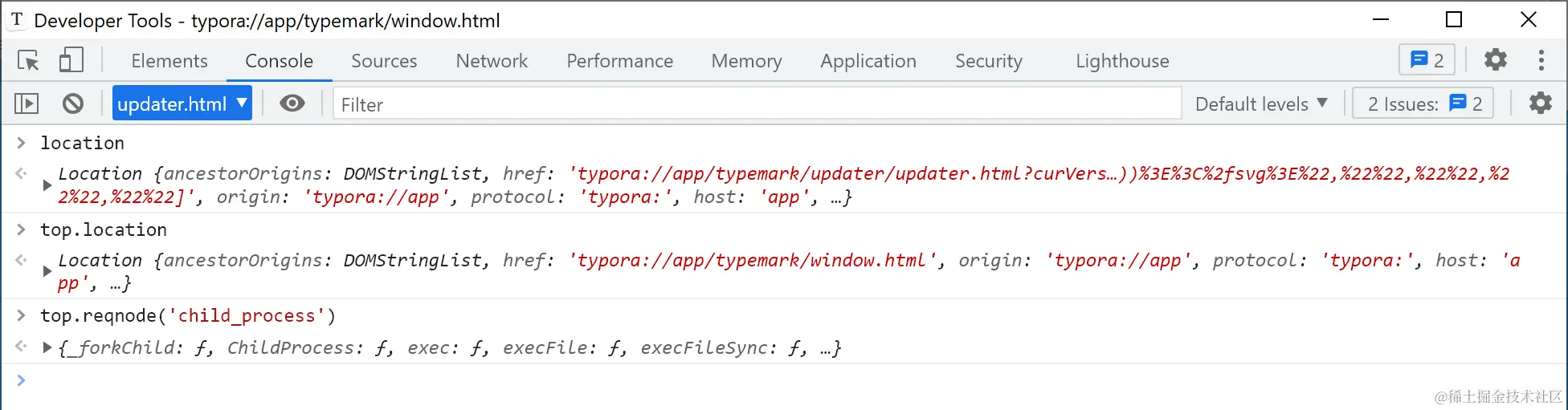Open the DevTools three-dot customize menu
The width and height of the screenshot is (1568, 410).
pyautogui.click(x=1541, y=60)
